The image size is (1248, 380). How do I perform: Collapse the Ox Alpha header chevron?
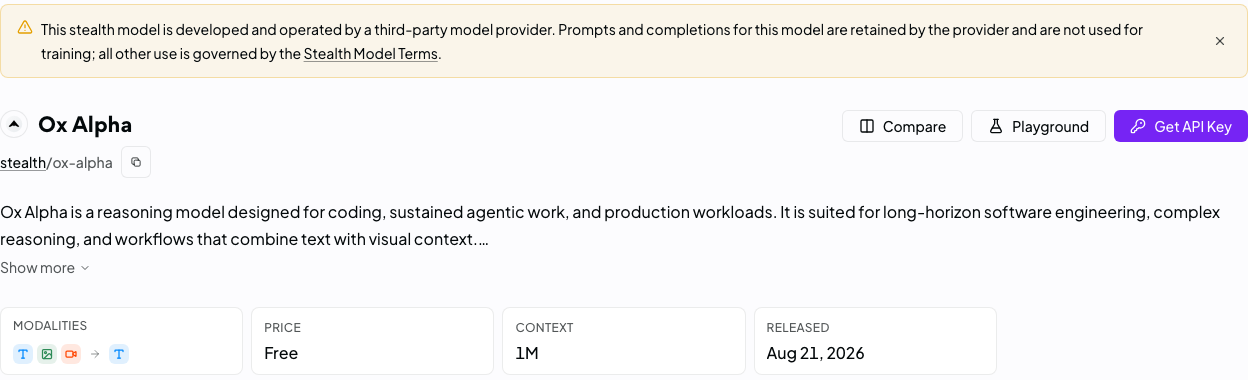(14, 125)
